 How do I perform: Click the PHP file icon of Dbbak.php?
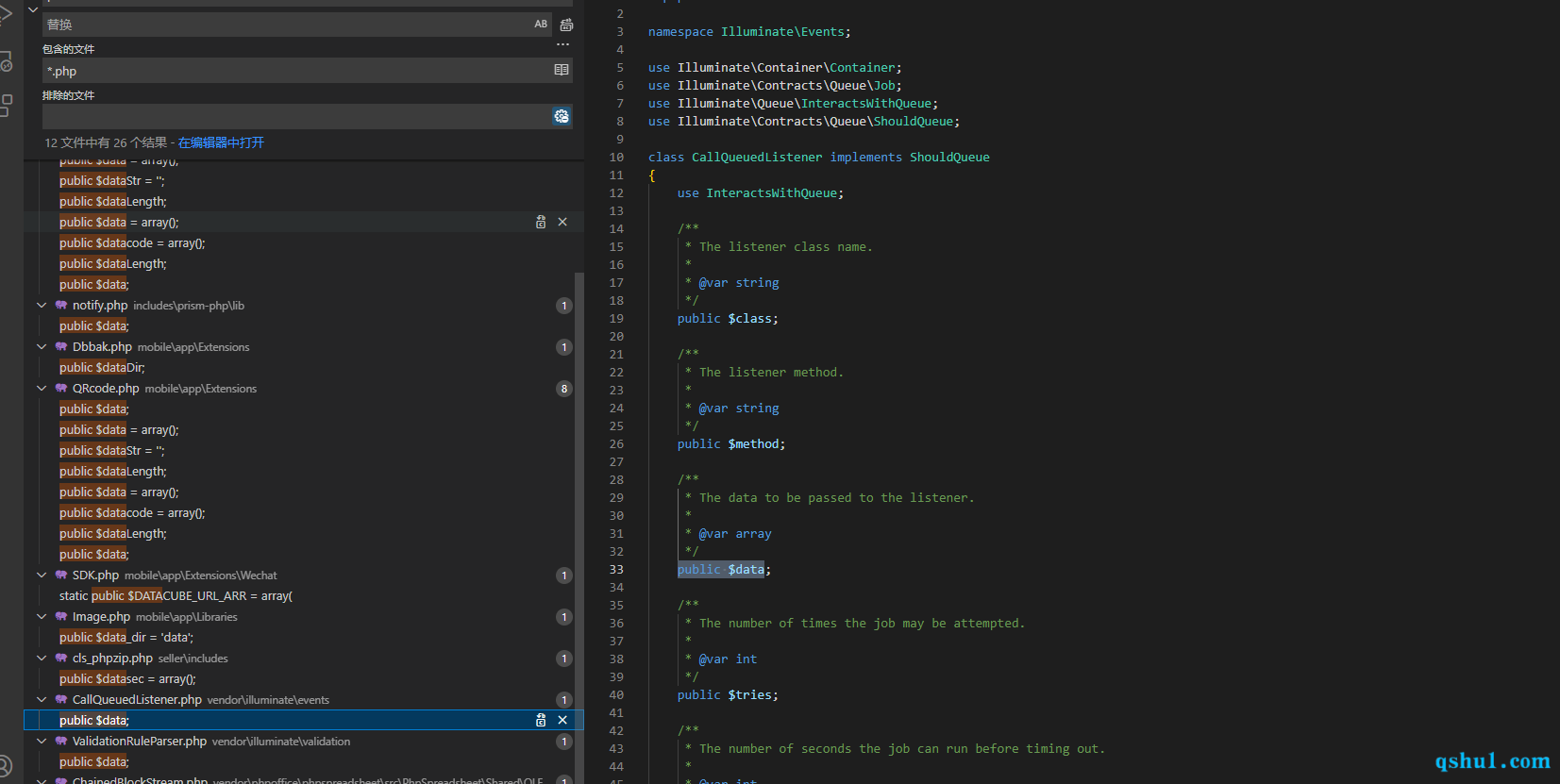pyautogui.click(x=61, y=347)
